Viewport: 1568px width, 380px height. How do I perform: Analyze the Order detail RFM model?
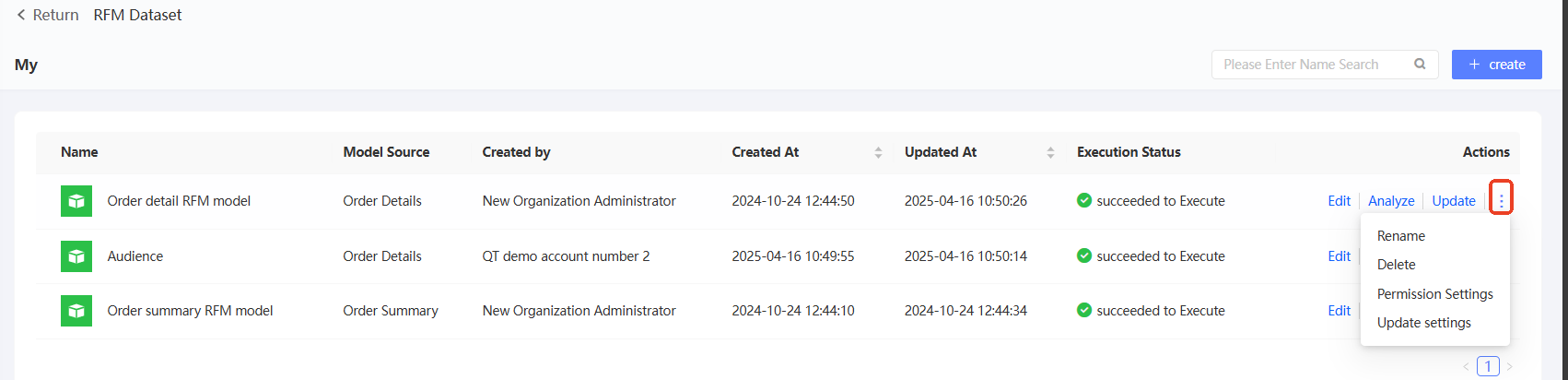click(x=1391, y=201)
